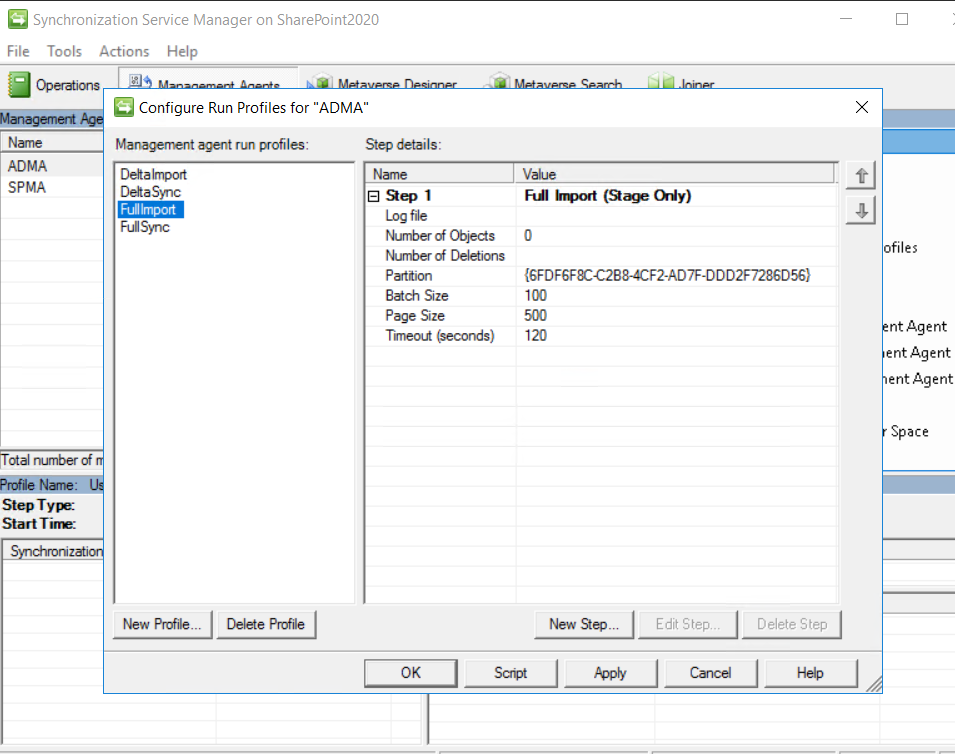Open the File menu
Viewport: 955px width, 754px height.
click(x=18, y=51)
